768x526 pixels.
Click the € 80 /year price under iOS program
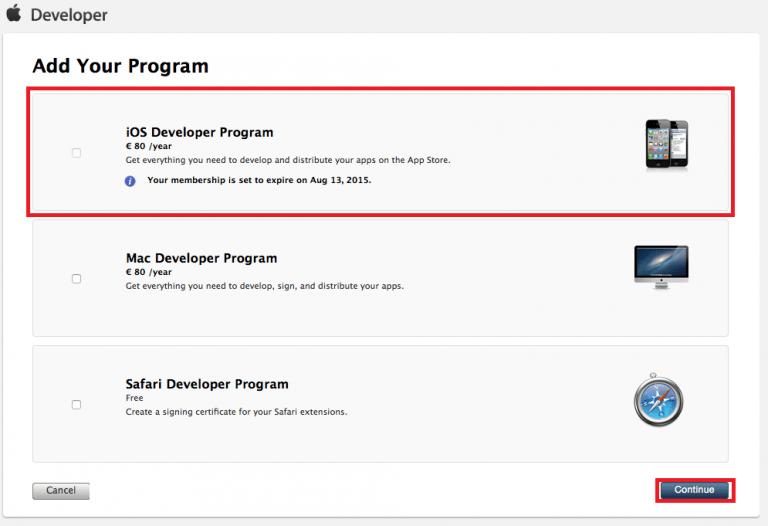pos(149,146)
